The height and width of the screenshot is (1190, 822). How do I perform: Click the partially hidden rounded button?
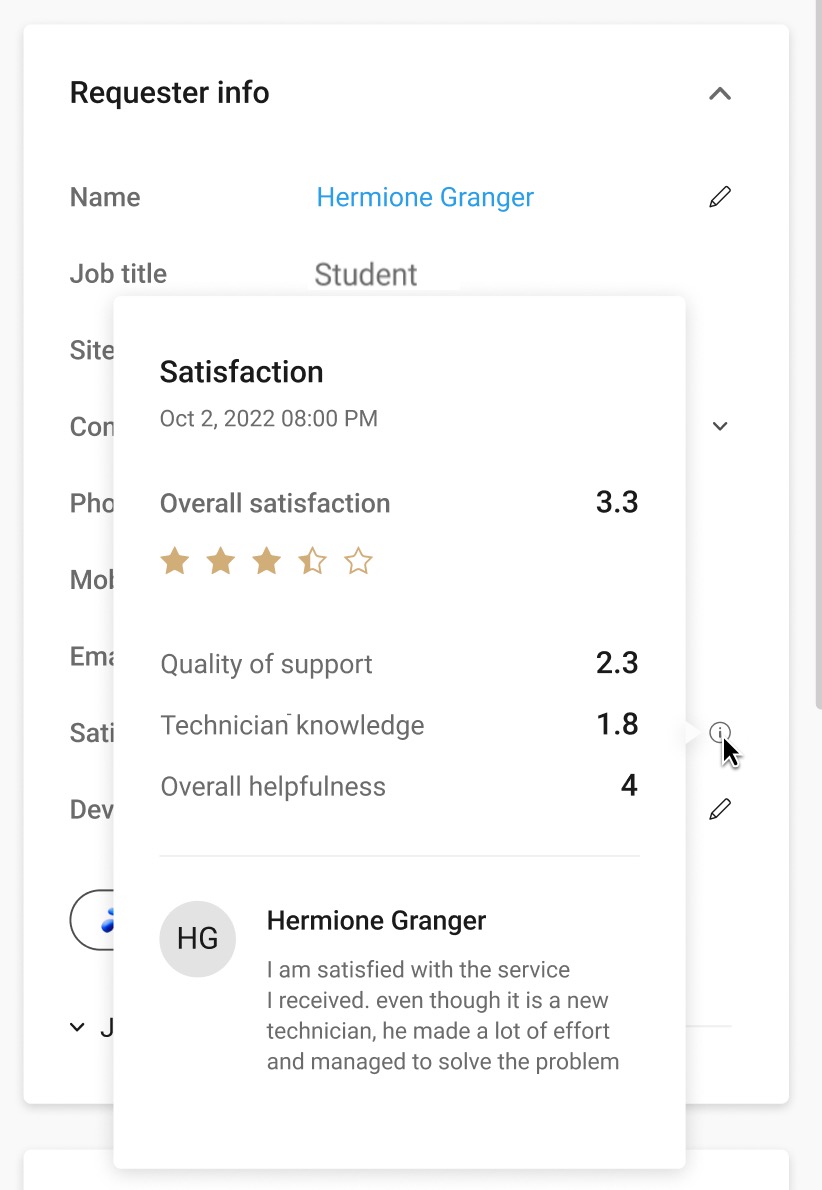point(92,920)
